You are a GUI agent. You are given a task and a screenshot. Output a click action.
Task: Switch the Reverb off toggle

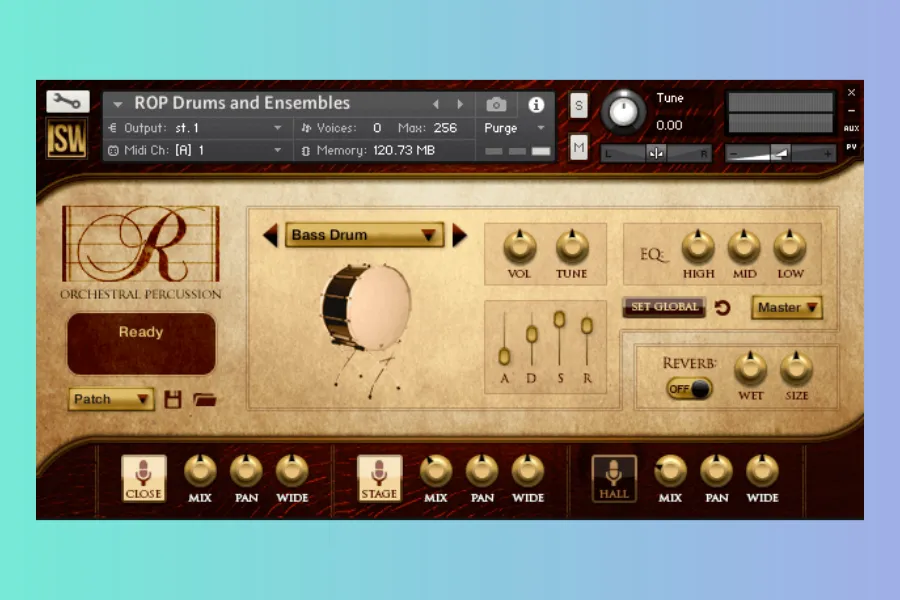(x=689, y=389)
